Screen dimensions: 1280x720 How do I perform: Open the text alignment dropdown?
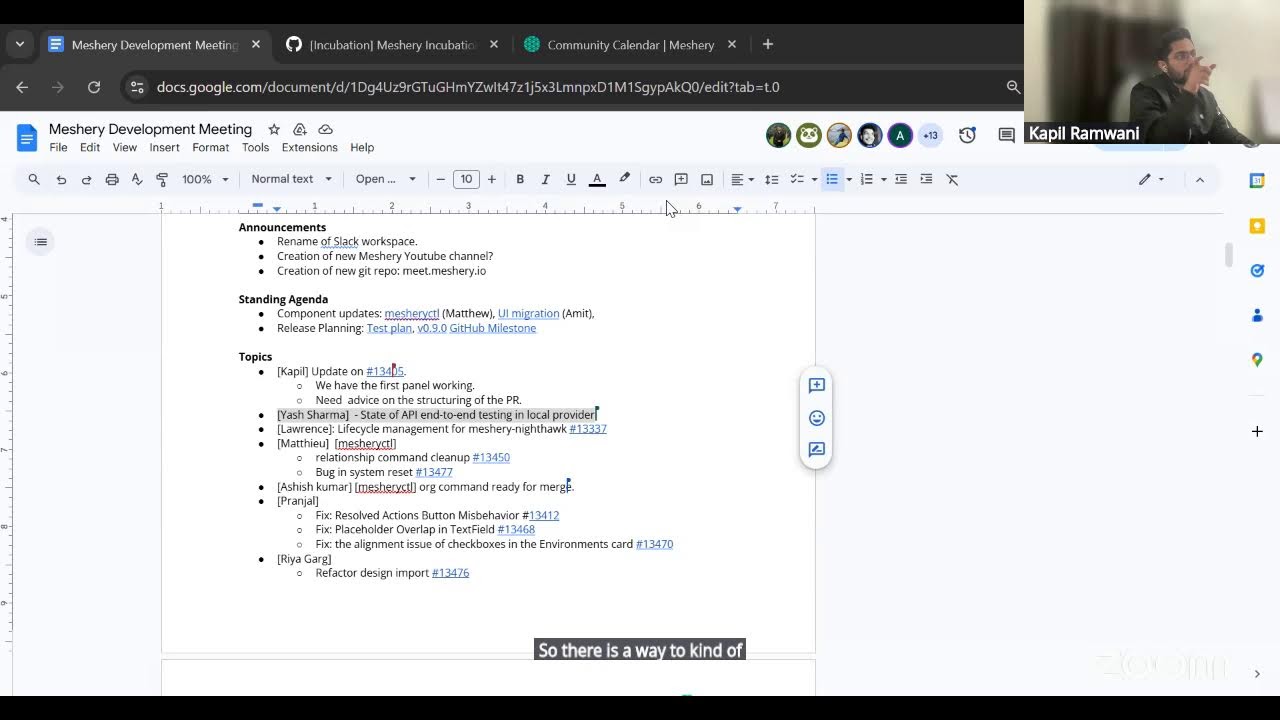pos(742,179)
